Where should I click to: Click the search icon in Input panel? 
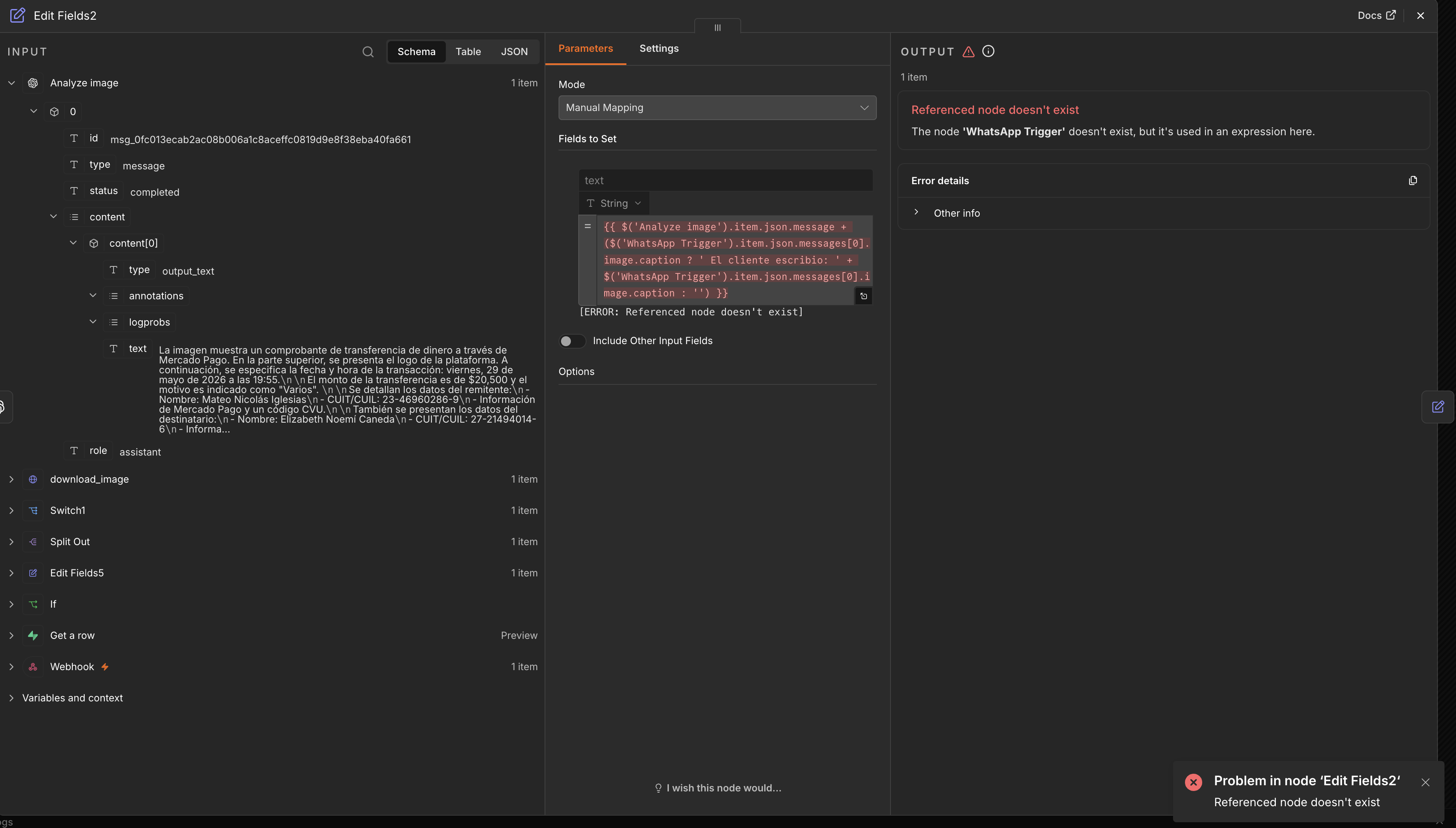click(x=368, y=52)
